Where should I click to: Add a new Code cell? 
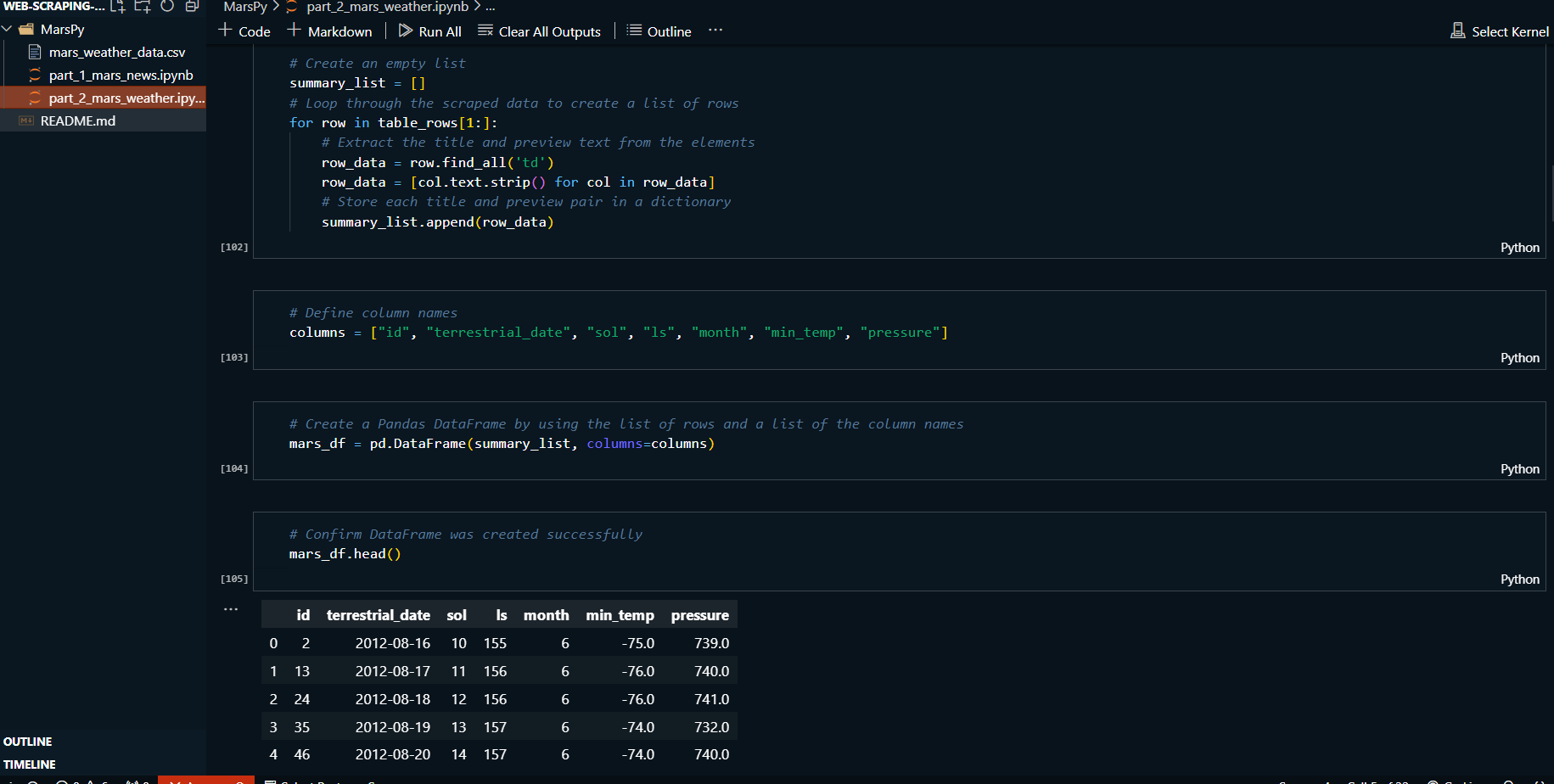tap(244, 31)
